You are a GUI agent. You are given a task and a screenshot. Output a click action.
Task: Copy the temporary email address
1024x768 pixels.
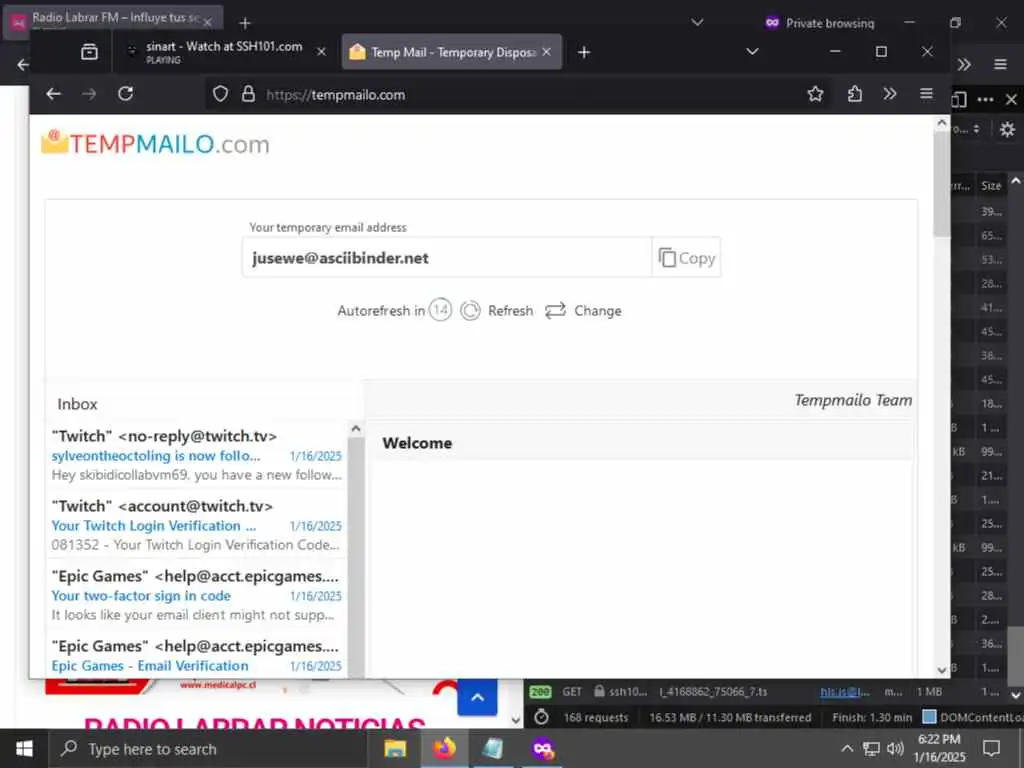686,257
